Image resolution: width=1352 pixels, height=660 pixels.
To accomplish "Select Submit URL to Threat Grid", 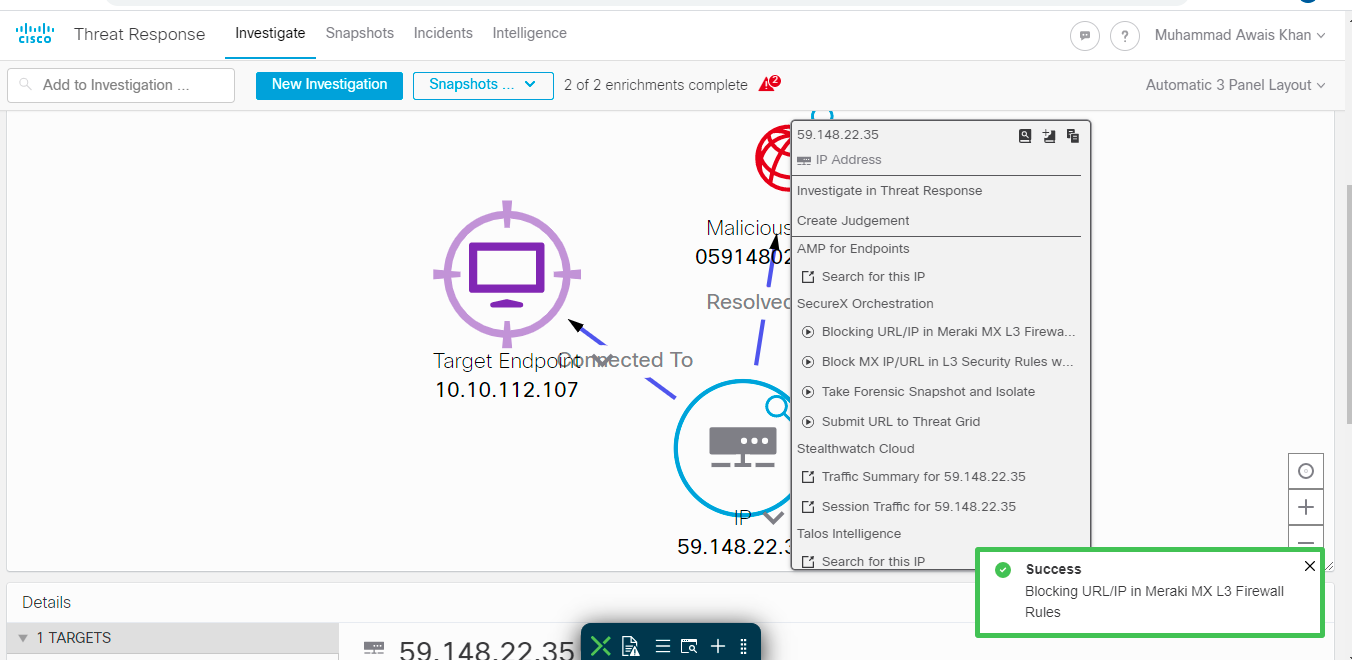I will [x=901, y=422].
